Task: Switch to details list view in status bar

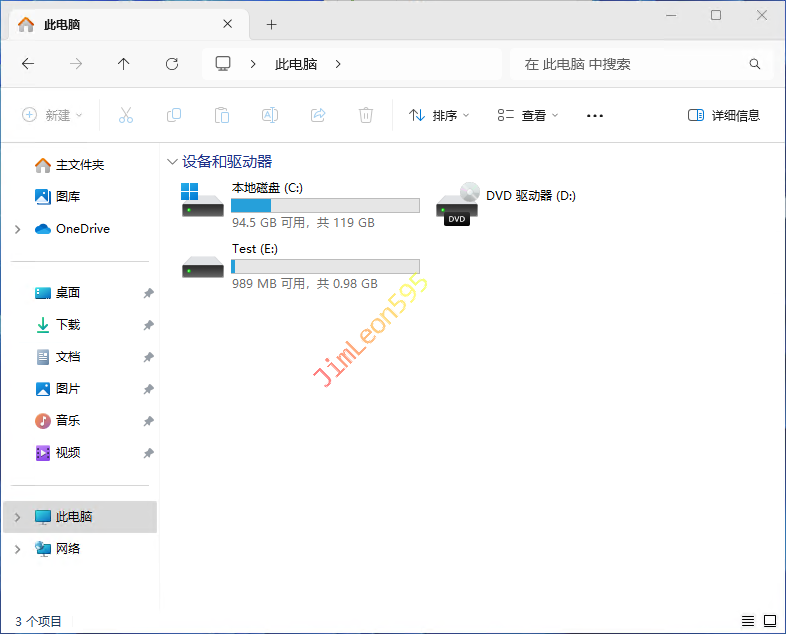Action: point(748,621)
